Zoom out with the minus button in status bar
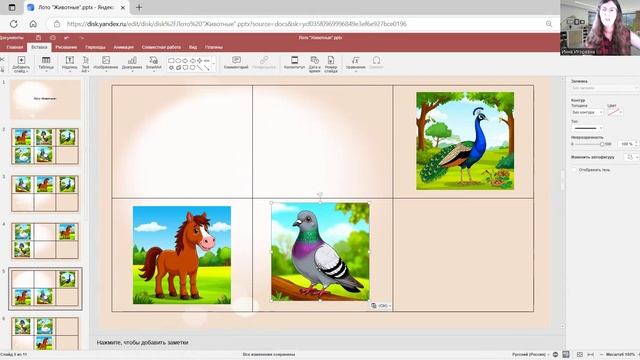640x360 pixels. (601, 354)
